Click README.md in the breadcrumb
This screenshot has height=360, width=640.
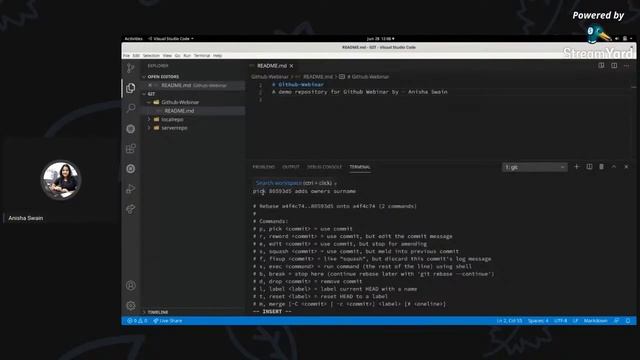[318, 77]
